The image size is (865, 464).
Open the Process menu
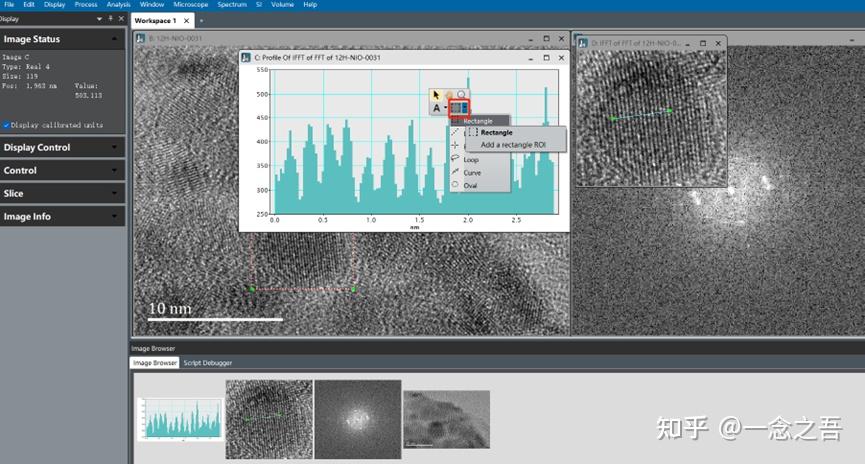click(x=85, y=5)
